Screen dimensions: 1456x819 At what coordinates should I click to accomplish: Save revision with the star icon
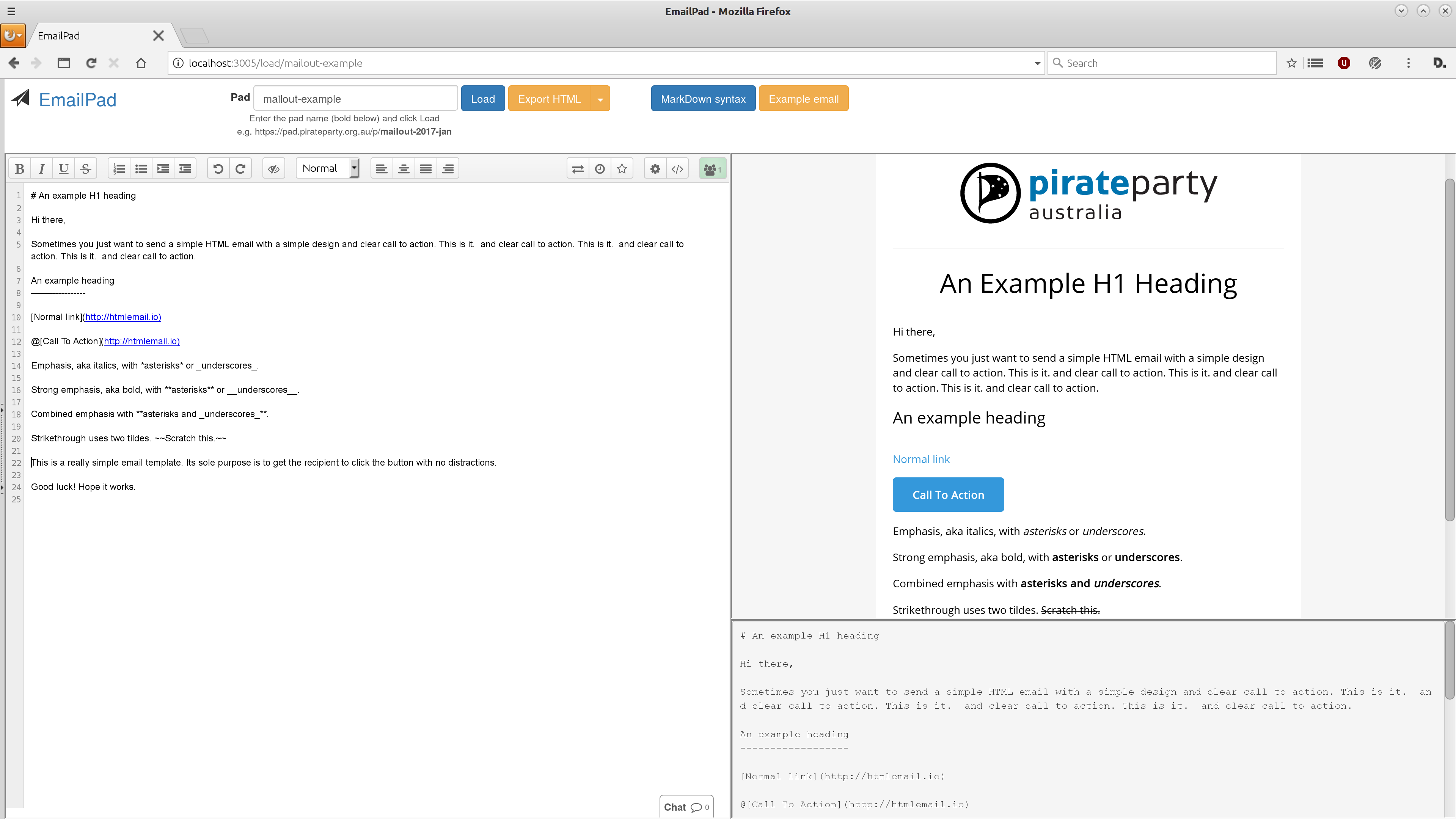tap(622, 168)
